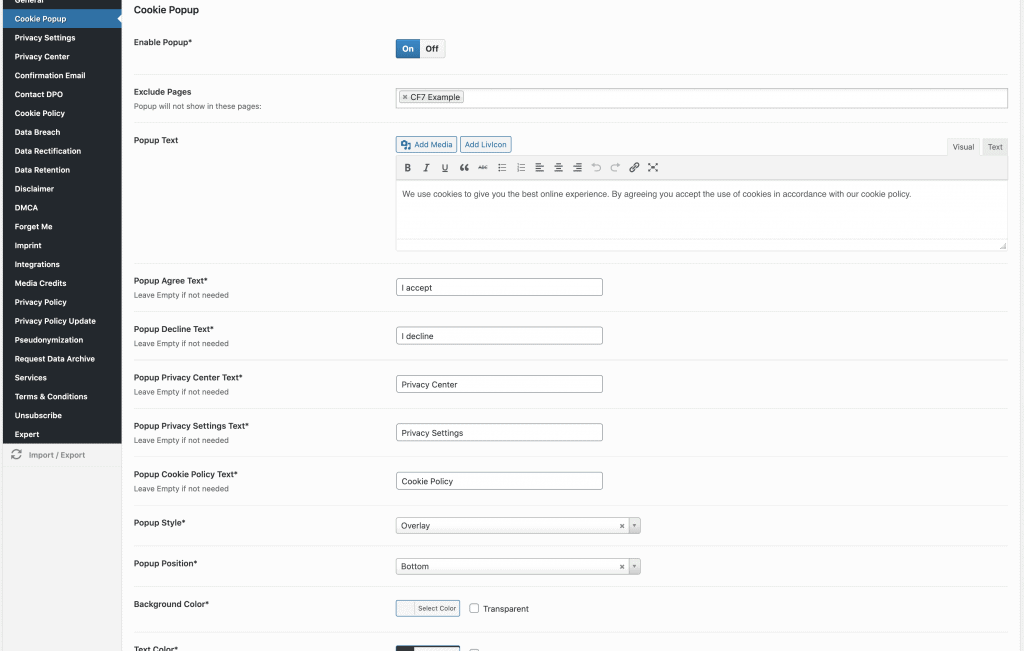Switch to the Text editor tab
1024x651 pixels.
coord(994,146)
